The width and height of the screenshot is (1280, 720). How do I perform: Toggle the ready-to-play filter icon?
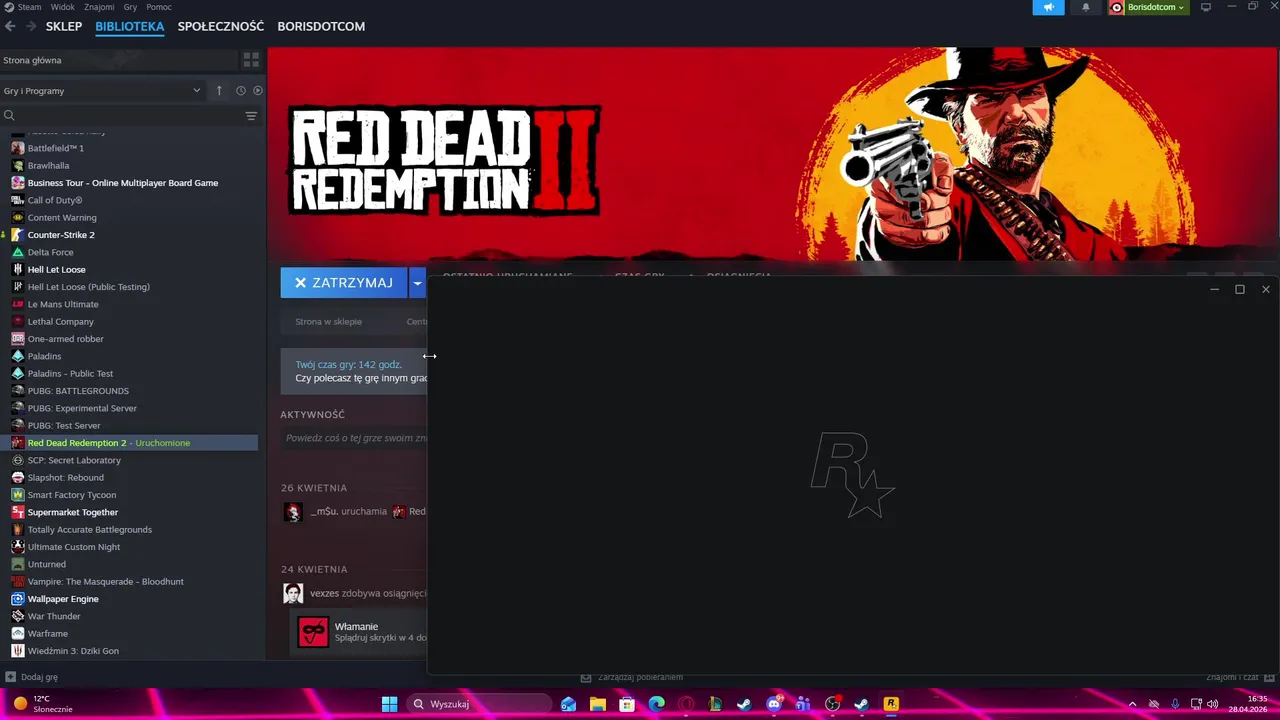tap(258, 90)
